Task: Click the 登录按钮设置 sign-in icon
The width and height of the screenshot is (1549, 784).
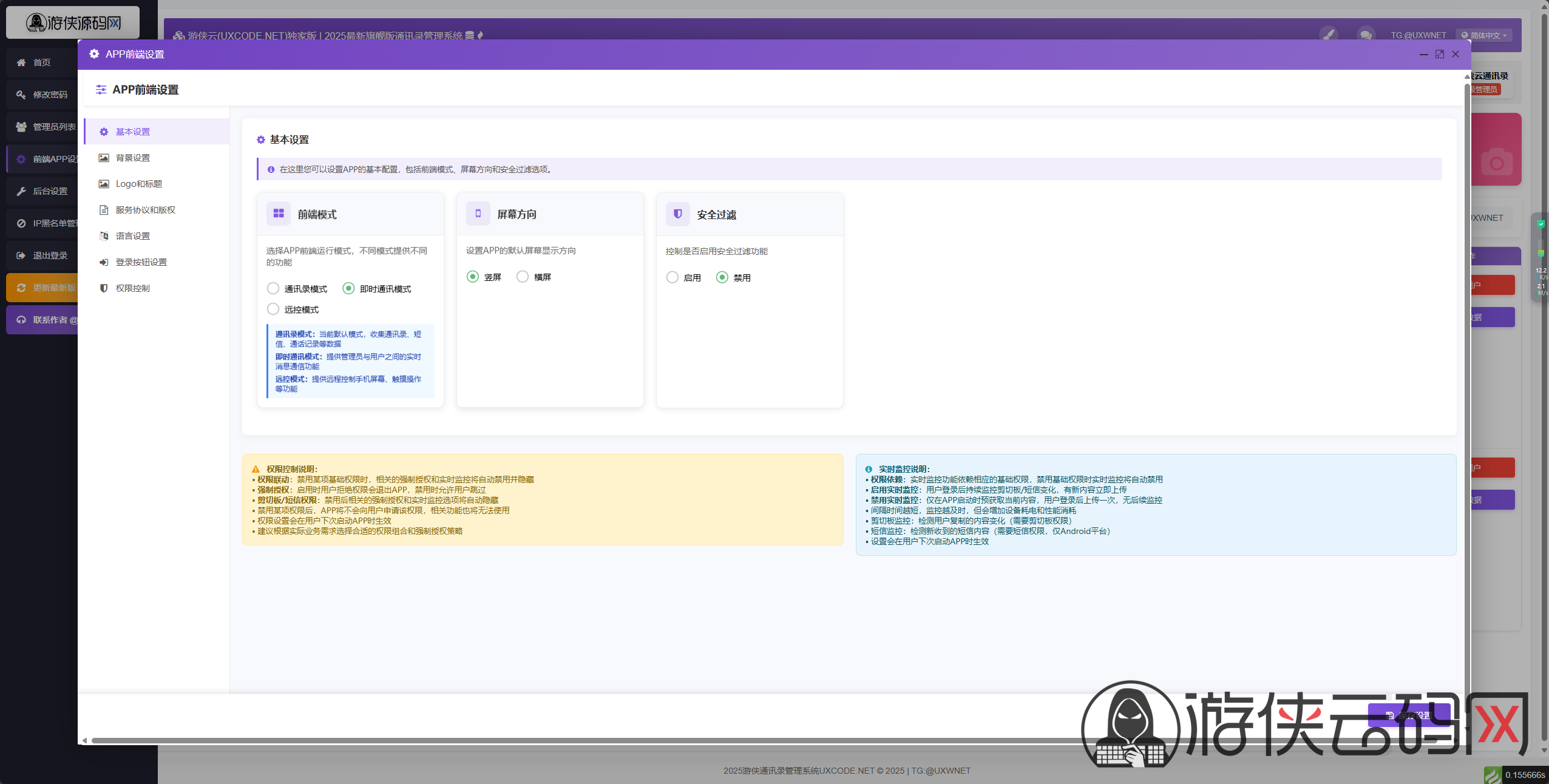Action: click(x=104, y=262)
